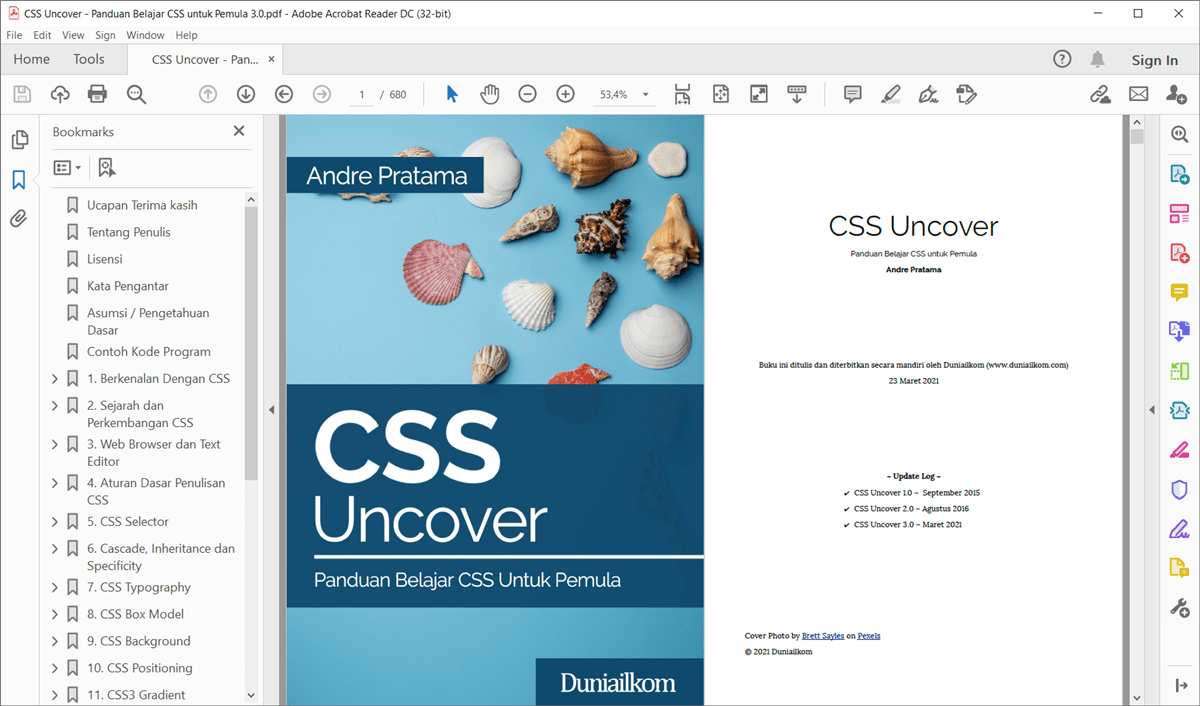
Task: Open the yellow Comment tool in right pane
Action: pos(1179,292)
